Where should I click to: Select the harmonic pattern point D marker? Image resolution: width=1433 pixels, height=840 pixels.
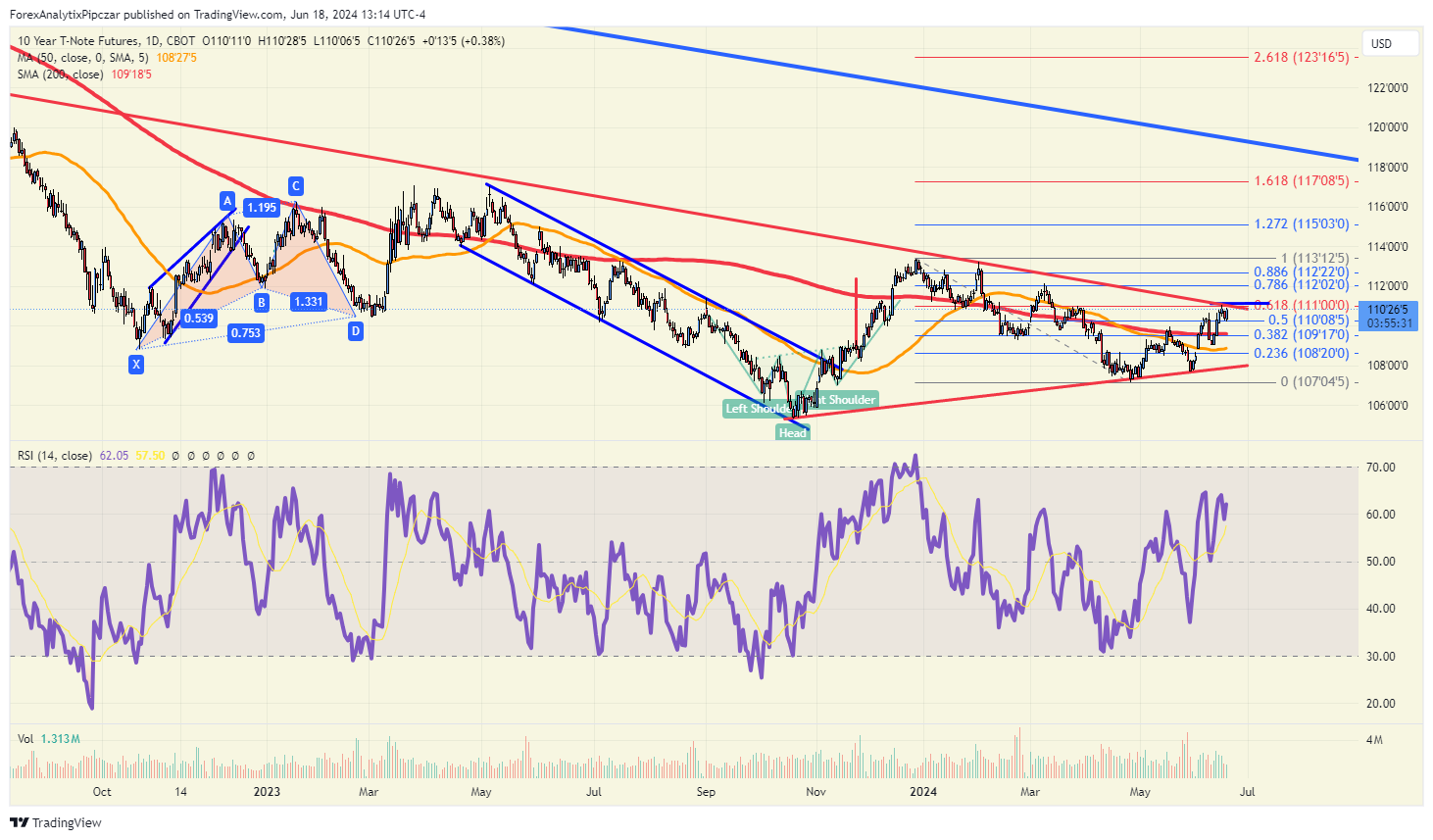[356, 331]
